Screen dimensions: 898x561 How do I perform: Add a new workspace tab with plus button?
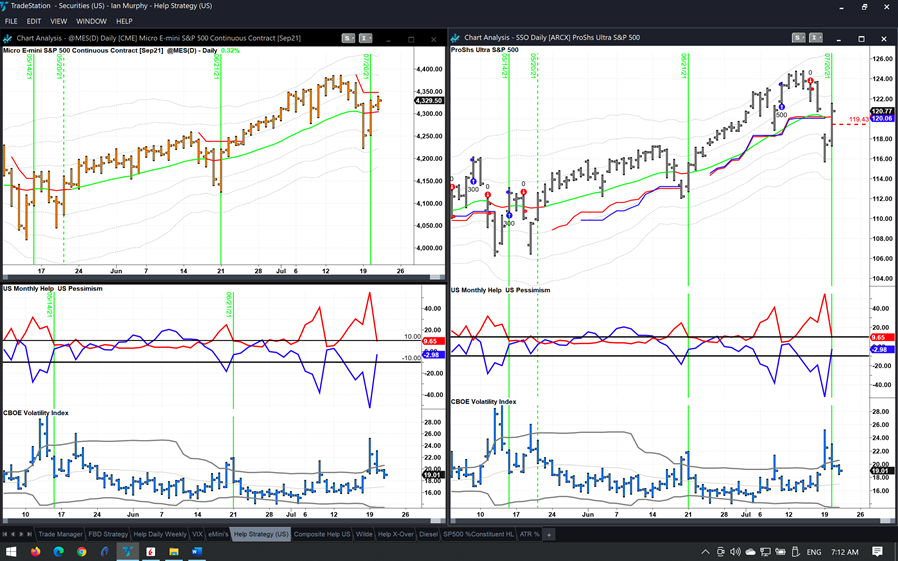click(x=548, y=535)
